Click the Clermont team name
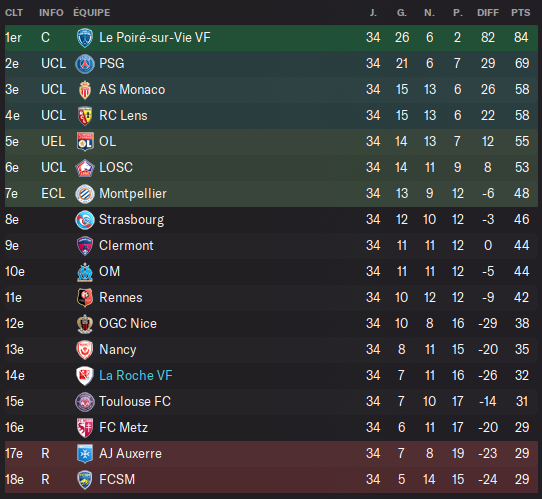542x499 pixels. point(126,246)
